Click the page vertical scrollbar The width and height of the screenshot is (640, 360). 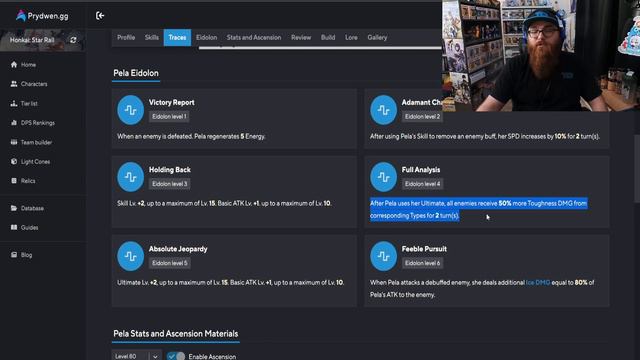pos(637,168)
